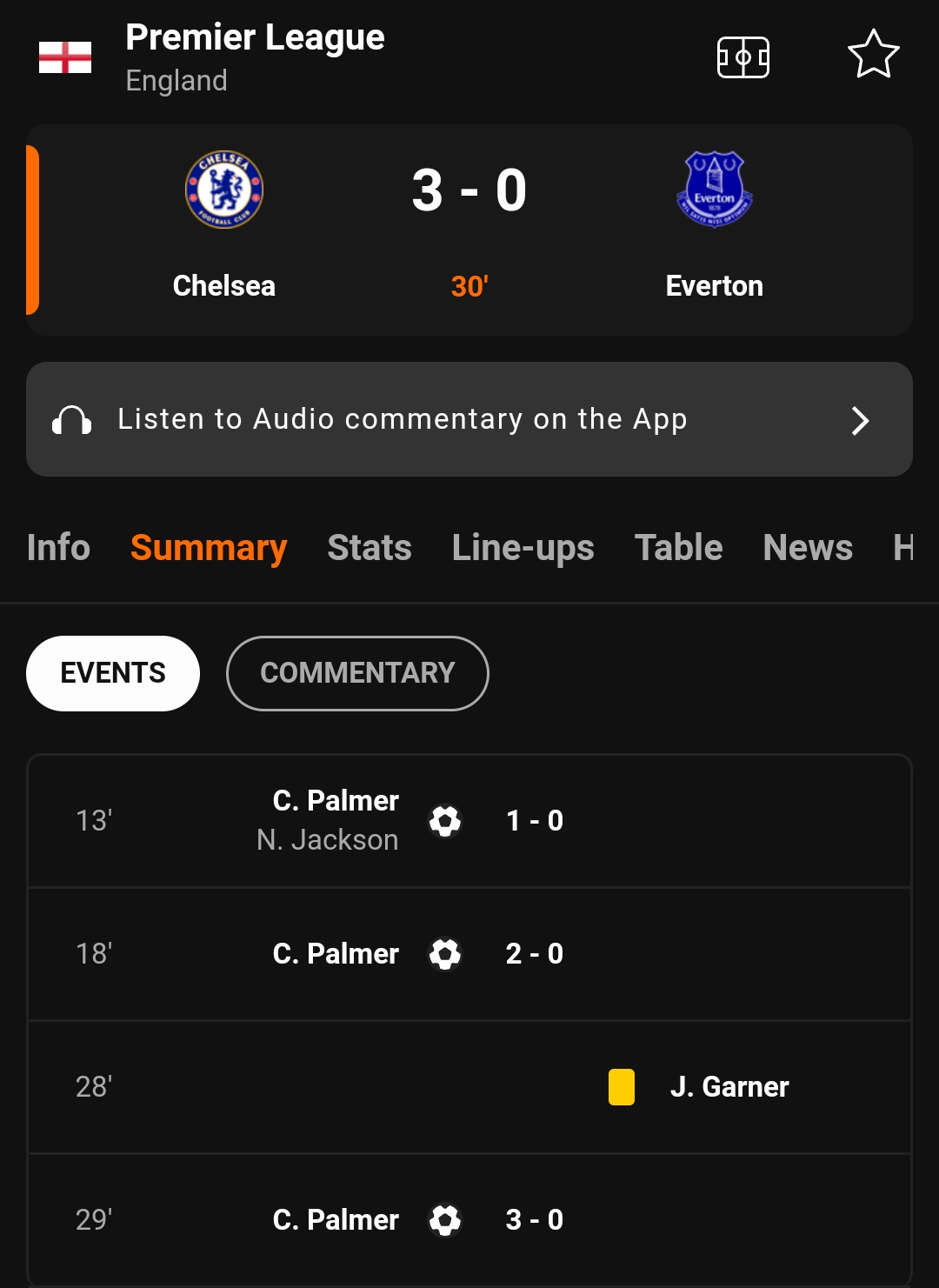The width and height of the screenshot is (939, 1288).
Task: Favorite this match with the star icon
Action: pyautogui.click(x=873, y=54)
